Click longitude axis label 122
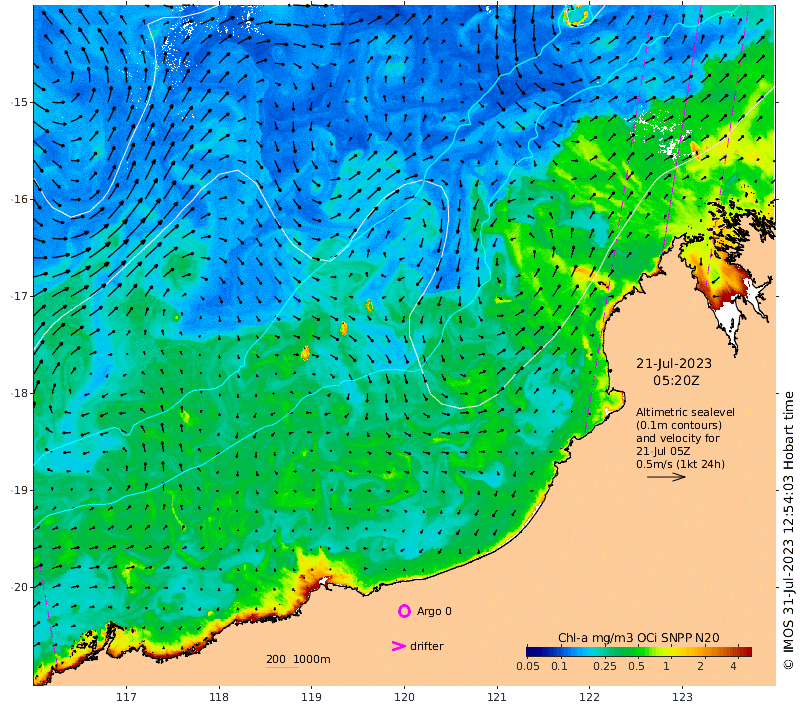This screenshot has height=710, width=800. coord(589,697)
